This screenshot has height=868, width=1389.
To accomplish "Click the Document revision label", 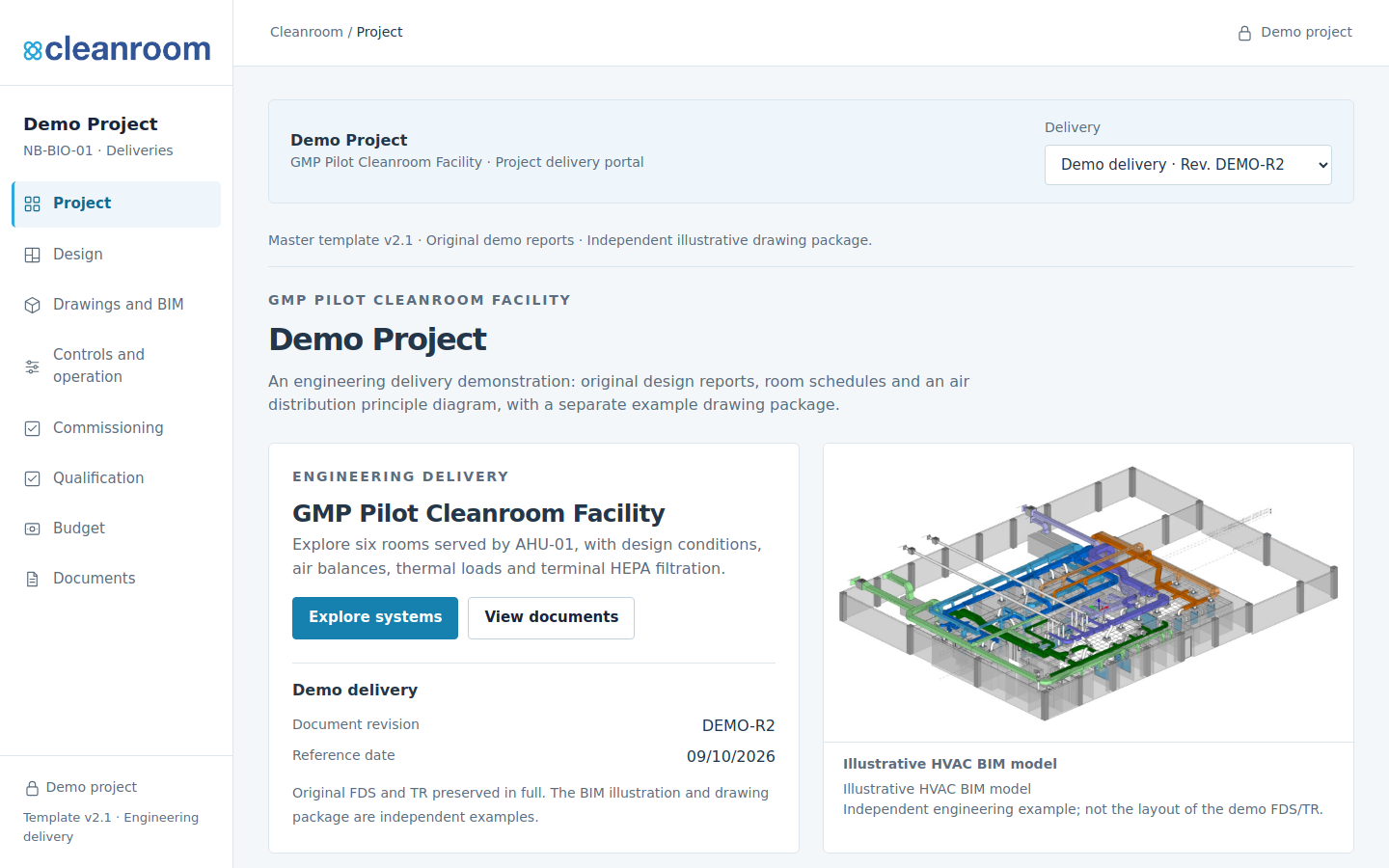I will click(356, 724).
